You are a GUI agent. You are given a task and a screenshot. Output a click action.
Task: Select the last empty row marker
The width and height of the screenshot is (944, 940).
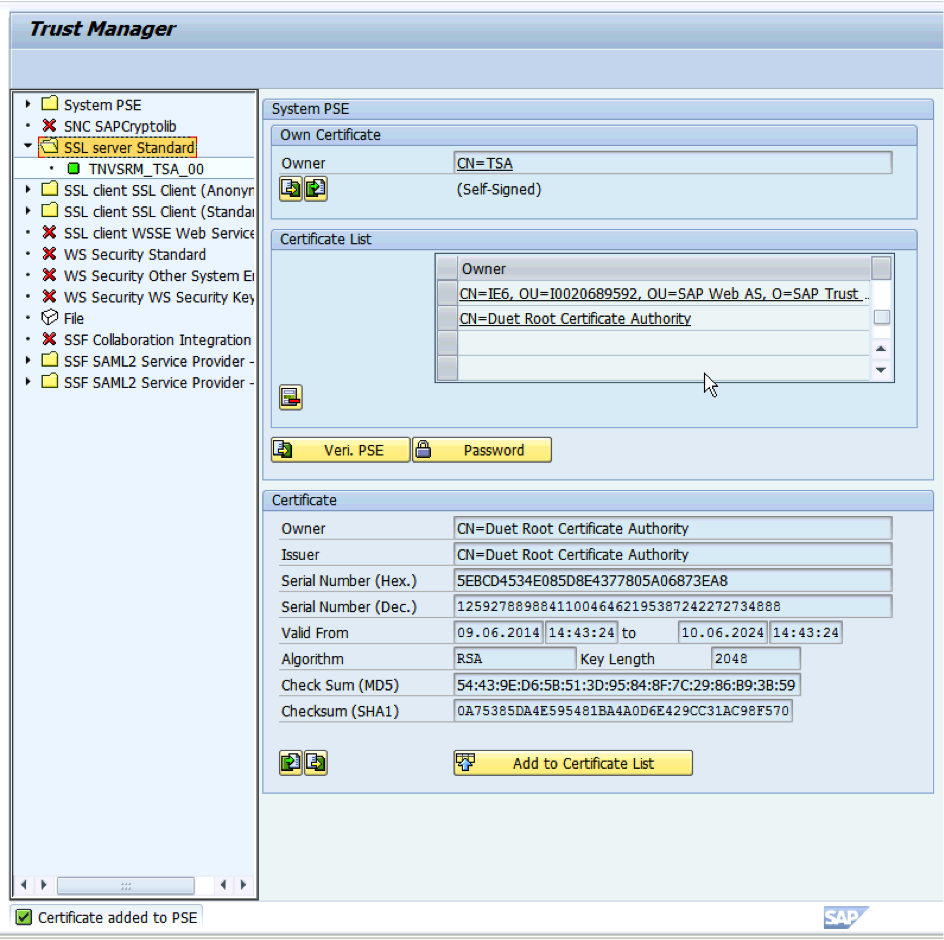[447, 368]
